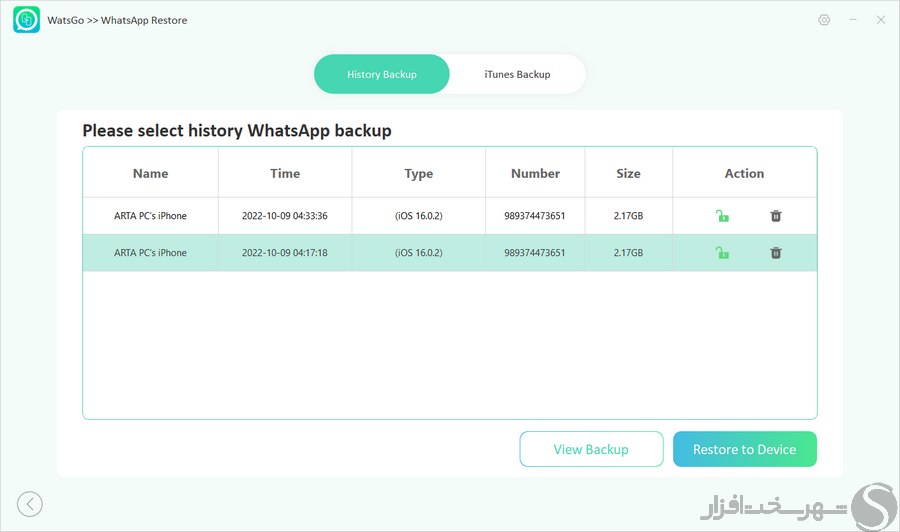
Task: Click the unlock icon for the 04:17:18 backup
Action: pos(722,253)
